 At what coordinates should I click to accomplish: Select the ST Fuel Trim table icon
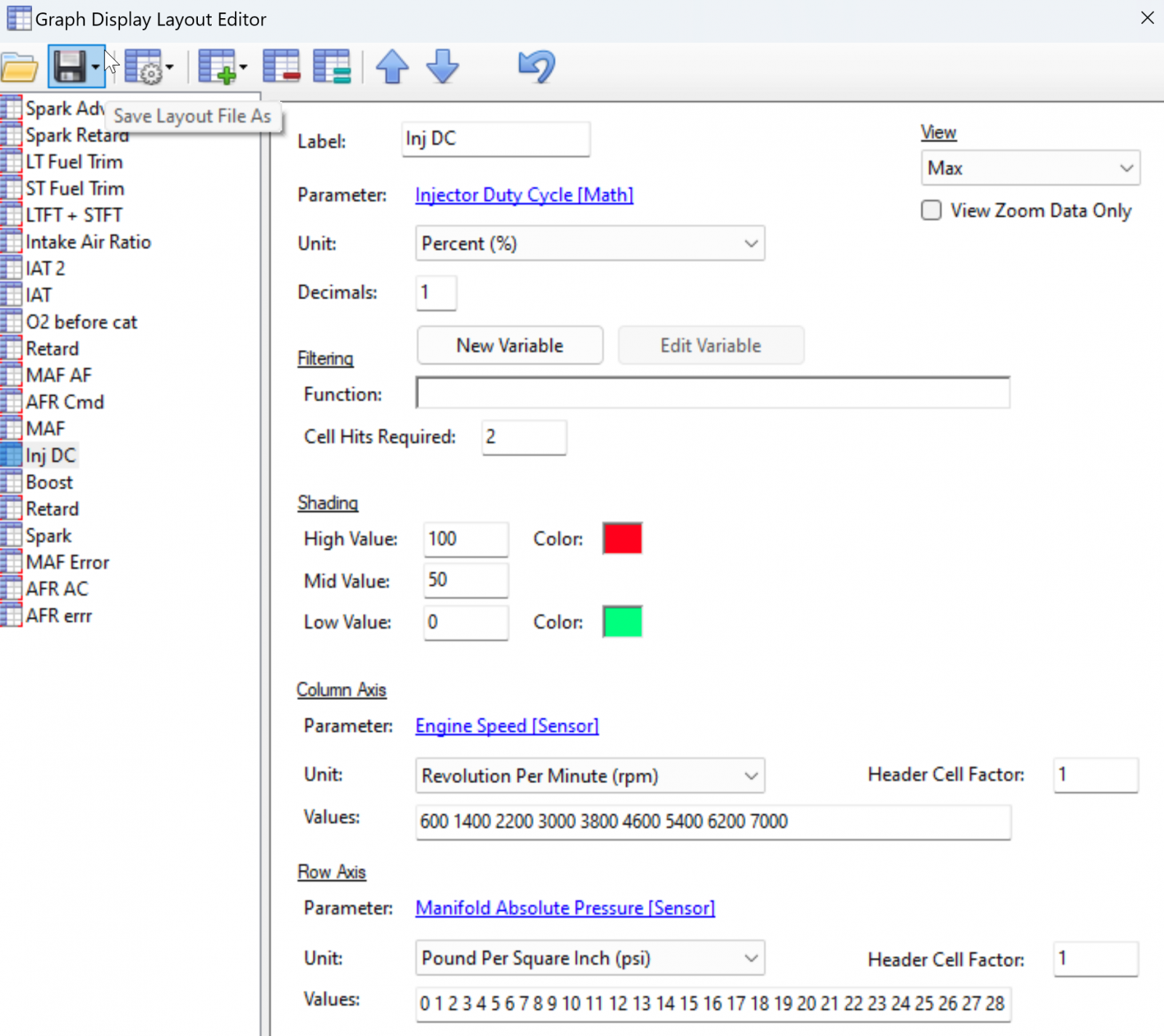(x=11, y=188)
